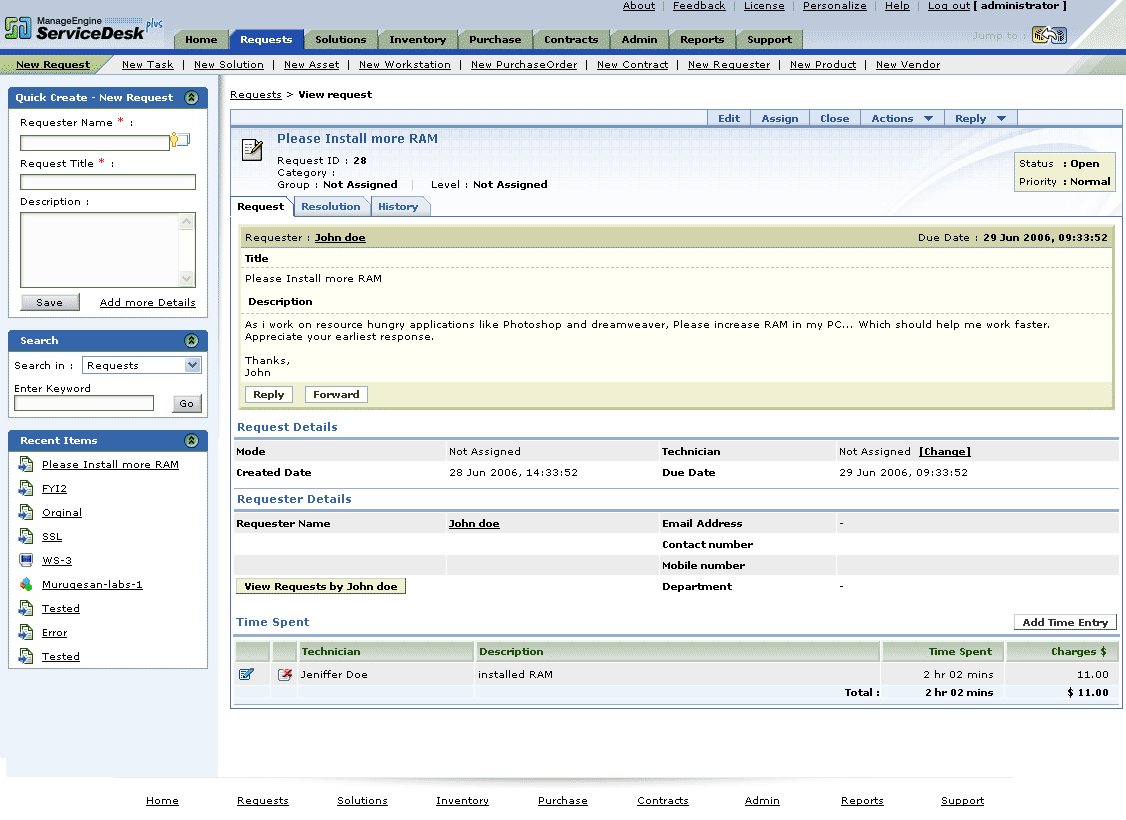Click the Description box scrollbar down arrow
This screenshot has height=820, width=1126.
pos(187,279)
